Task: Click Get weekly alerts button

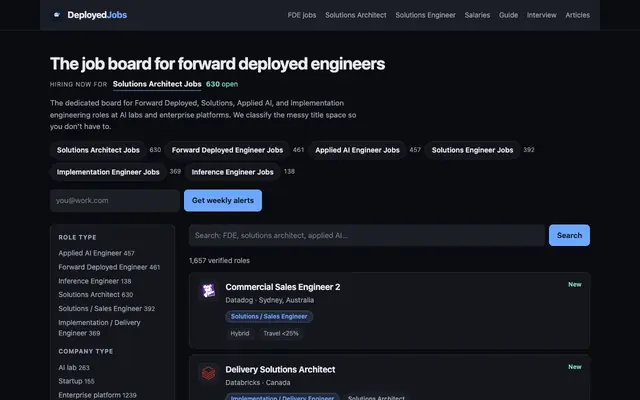Action: point(223,200)
